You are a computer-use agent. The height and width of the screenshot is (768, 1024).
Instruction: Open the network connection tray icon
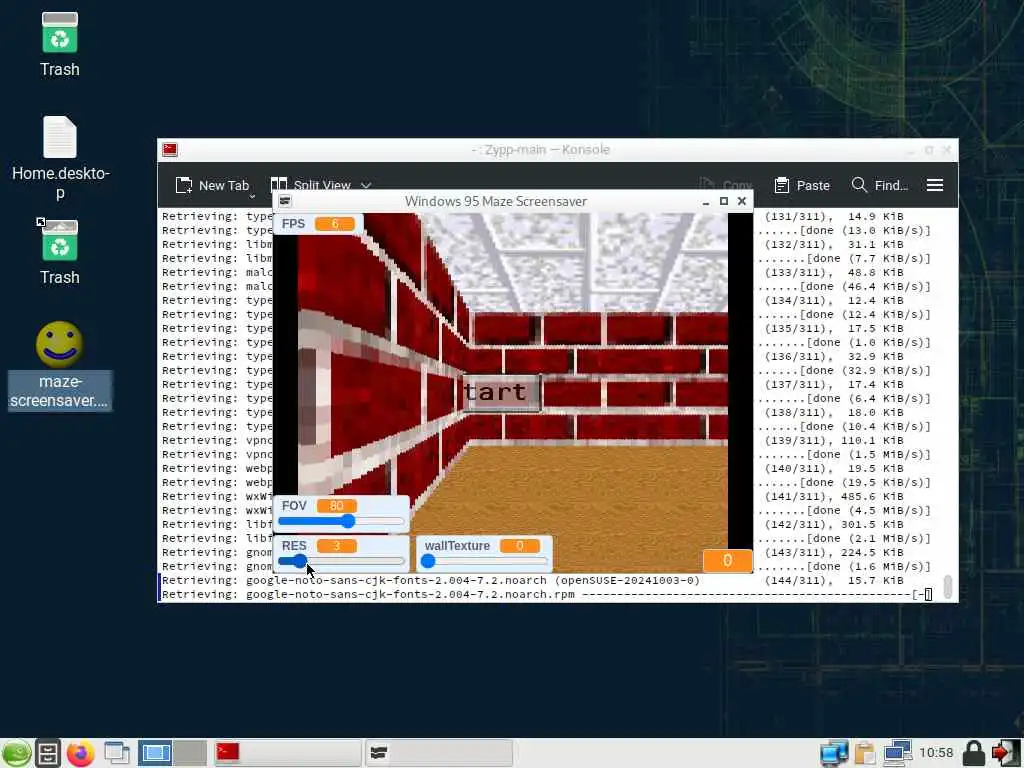897,753
